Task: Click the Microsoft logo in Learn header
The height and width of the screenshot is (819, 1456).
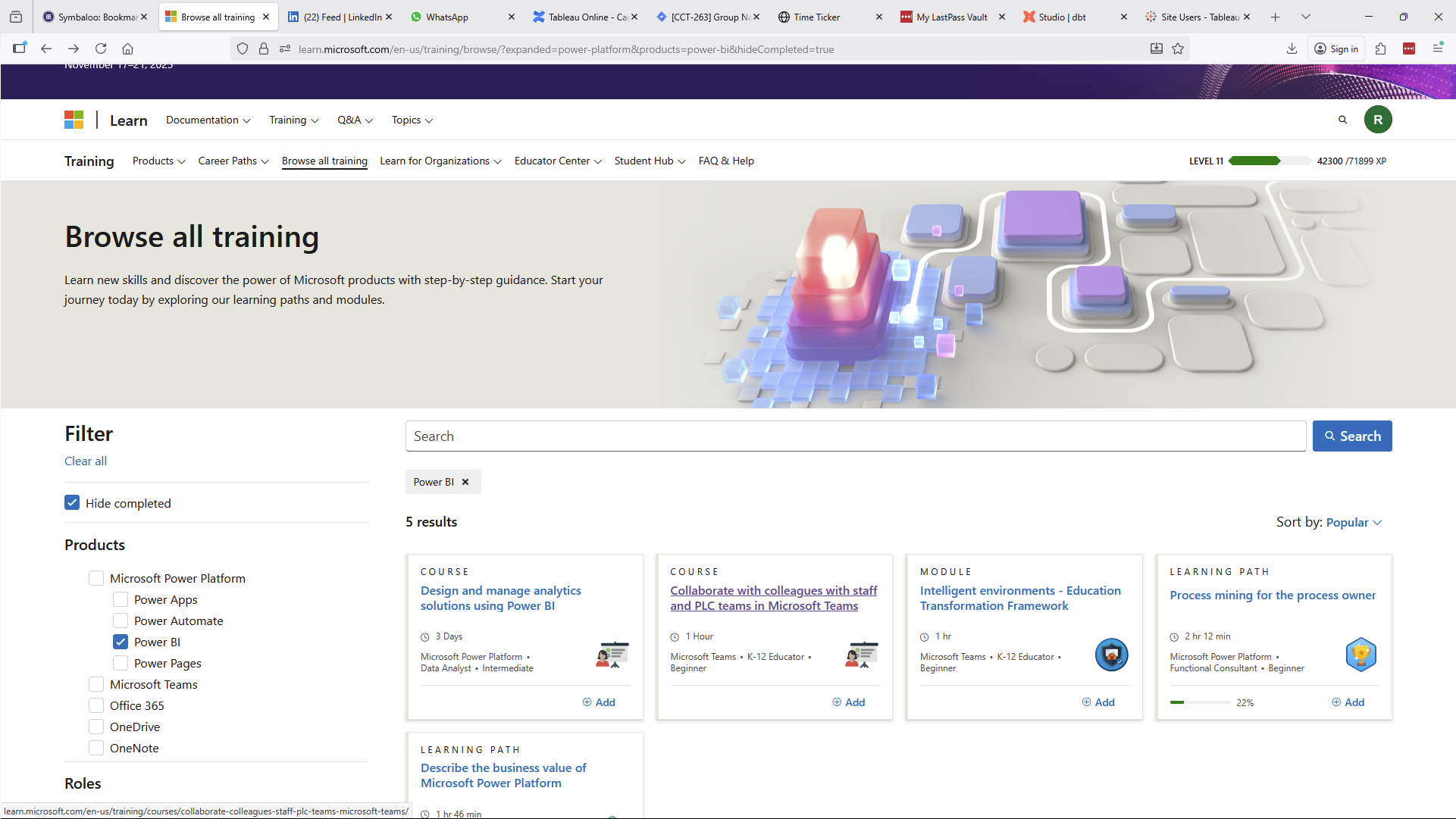Action: click(74, 120)
